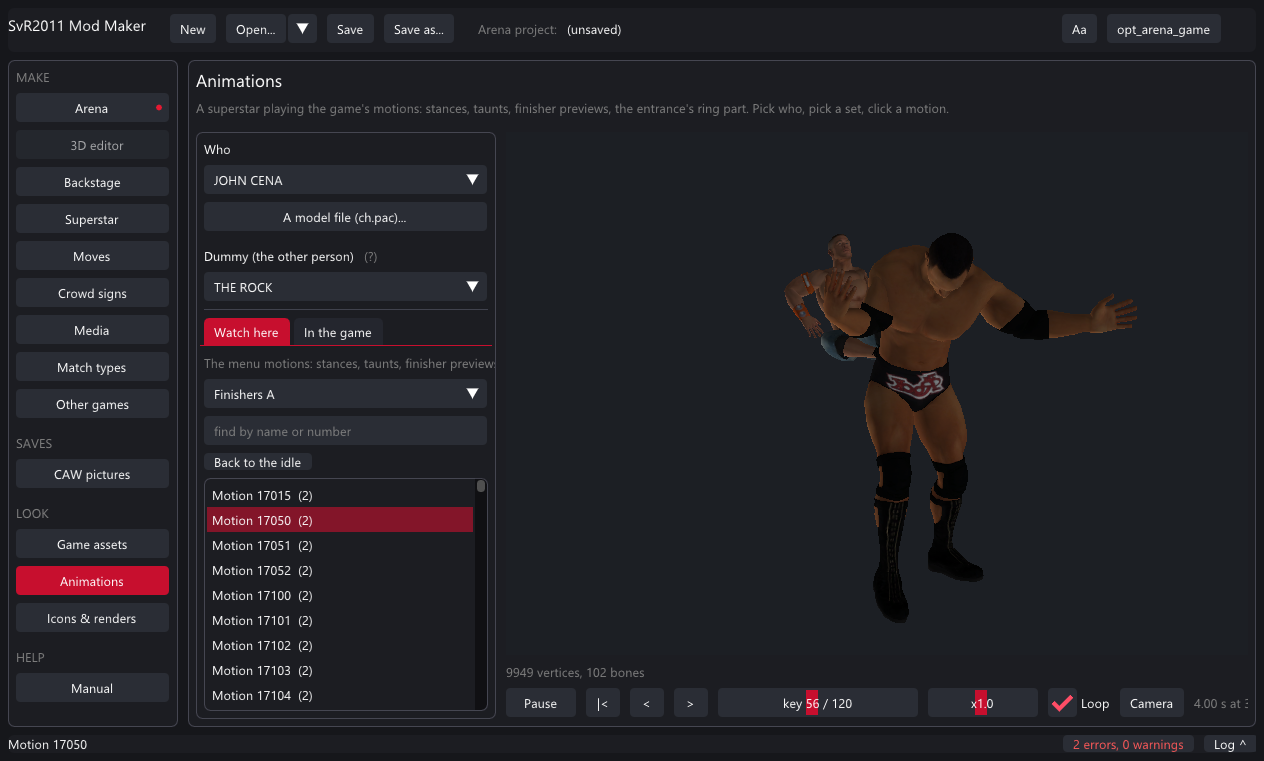Open the Who dropdown showing JOHN CENA
This screenshot has height=761, width=1264.
tap(345, 180)
